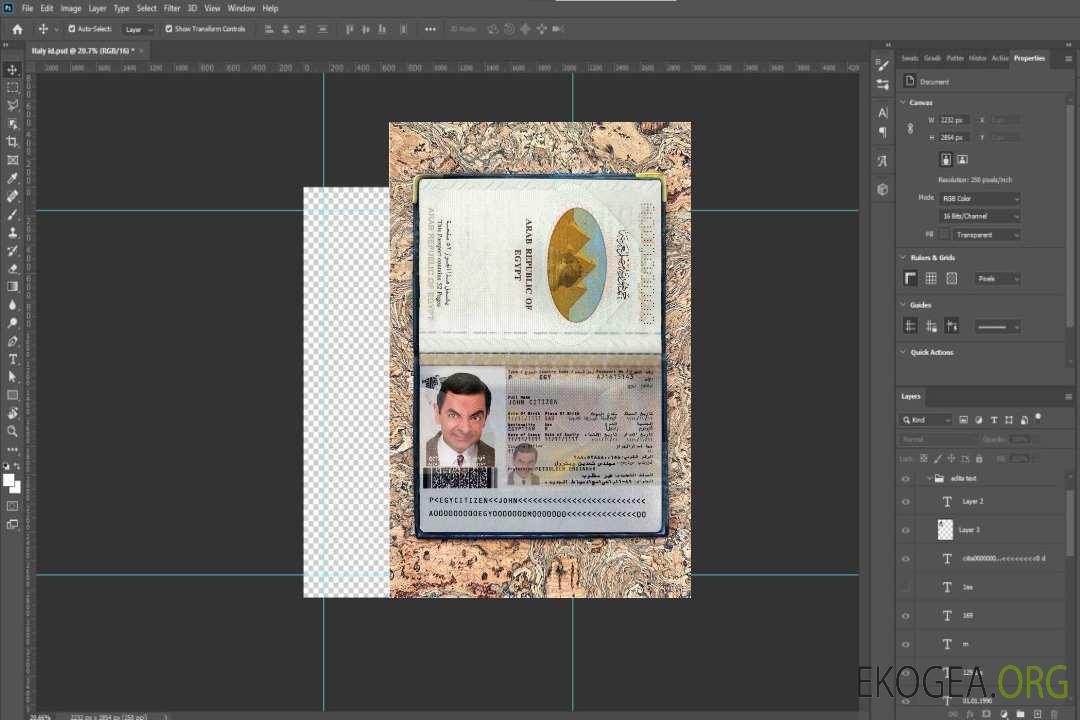This screenshot has width=1080, height=720.
Task: Select the Crop tool
Action: click(x=12, y=142)
